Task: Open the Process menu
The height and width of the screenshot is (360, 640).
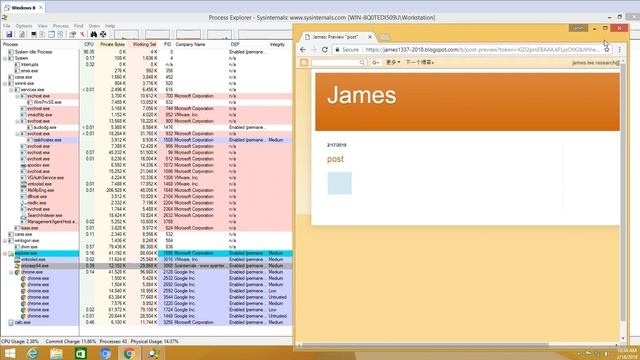Action: [x=61, y=26]
